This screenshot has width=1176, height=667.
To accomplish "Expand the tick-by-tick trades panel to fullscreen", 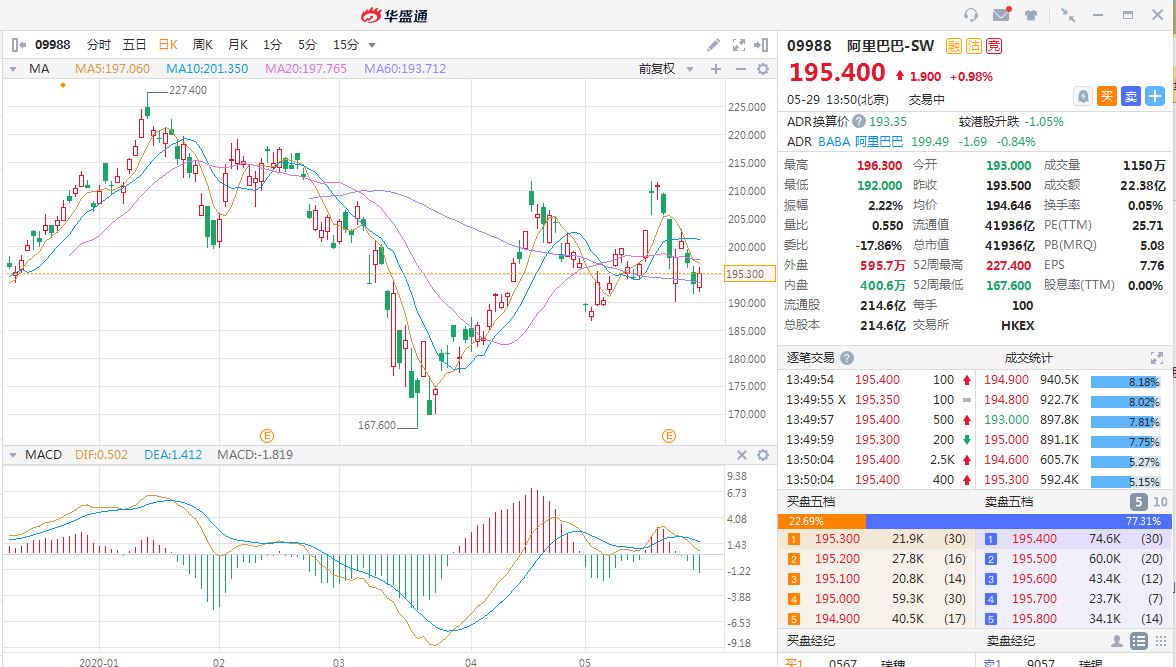I will click(1157, 357).
